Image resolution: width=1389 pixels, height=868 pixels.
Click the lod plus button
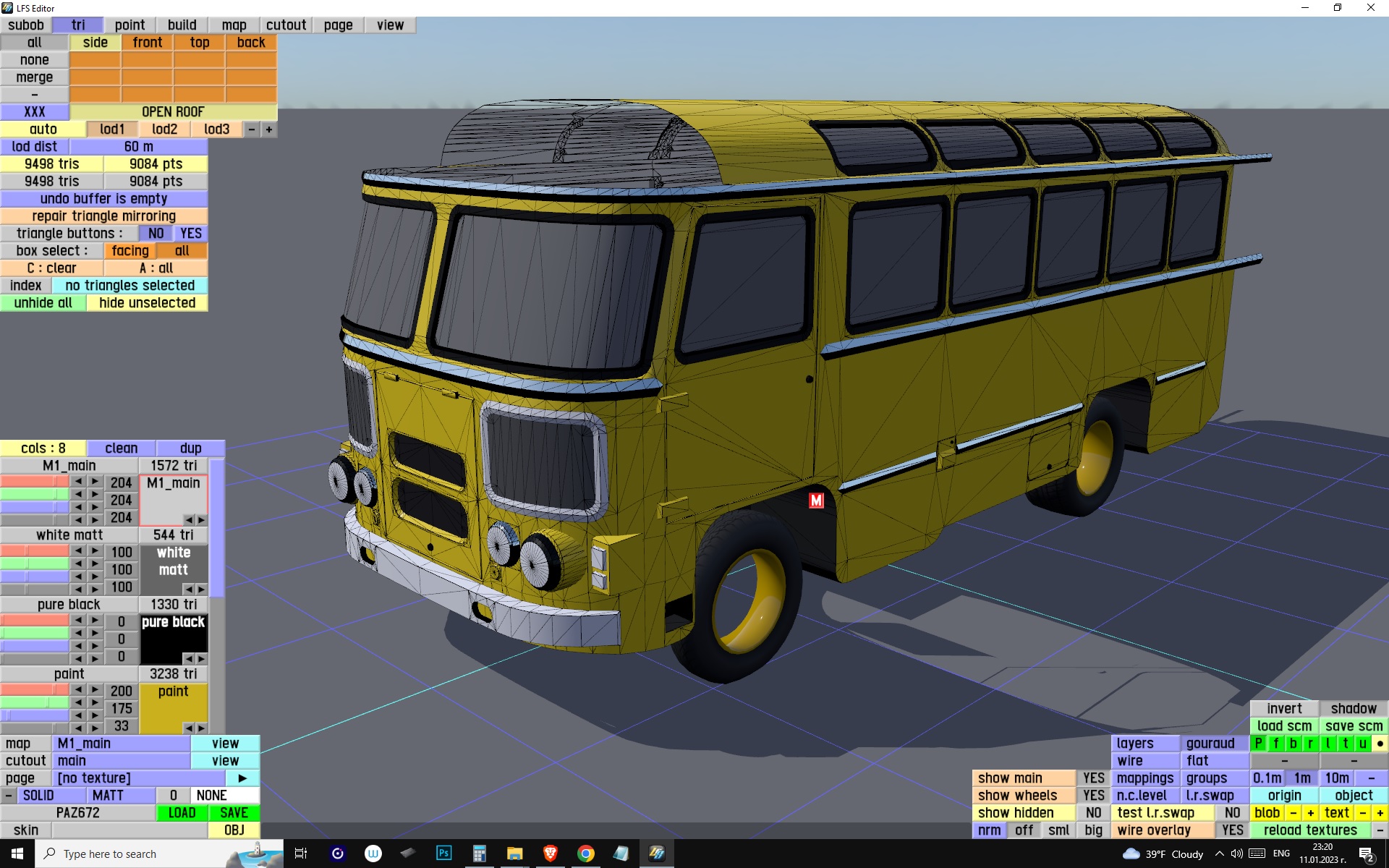[x=269, y=129]
